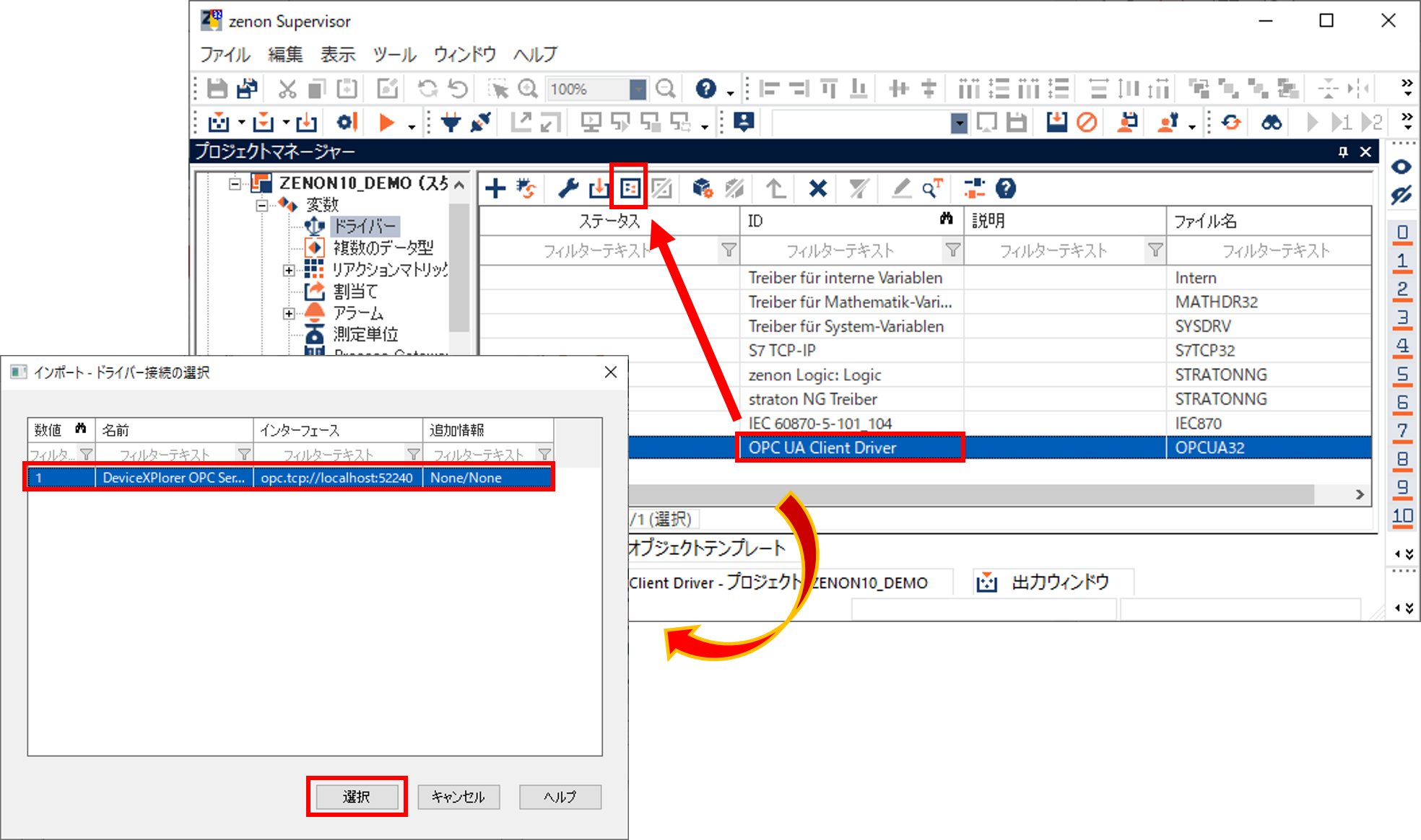The image size is (1421, 840).
Task: Toggle the eye visibility icon on right sidebar
Action: point(1402,167)
